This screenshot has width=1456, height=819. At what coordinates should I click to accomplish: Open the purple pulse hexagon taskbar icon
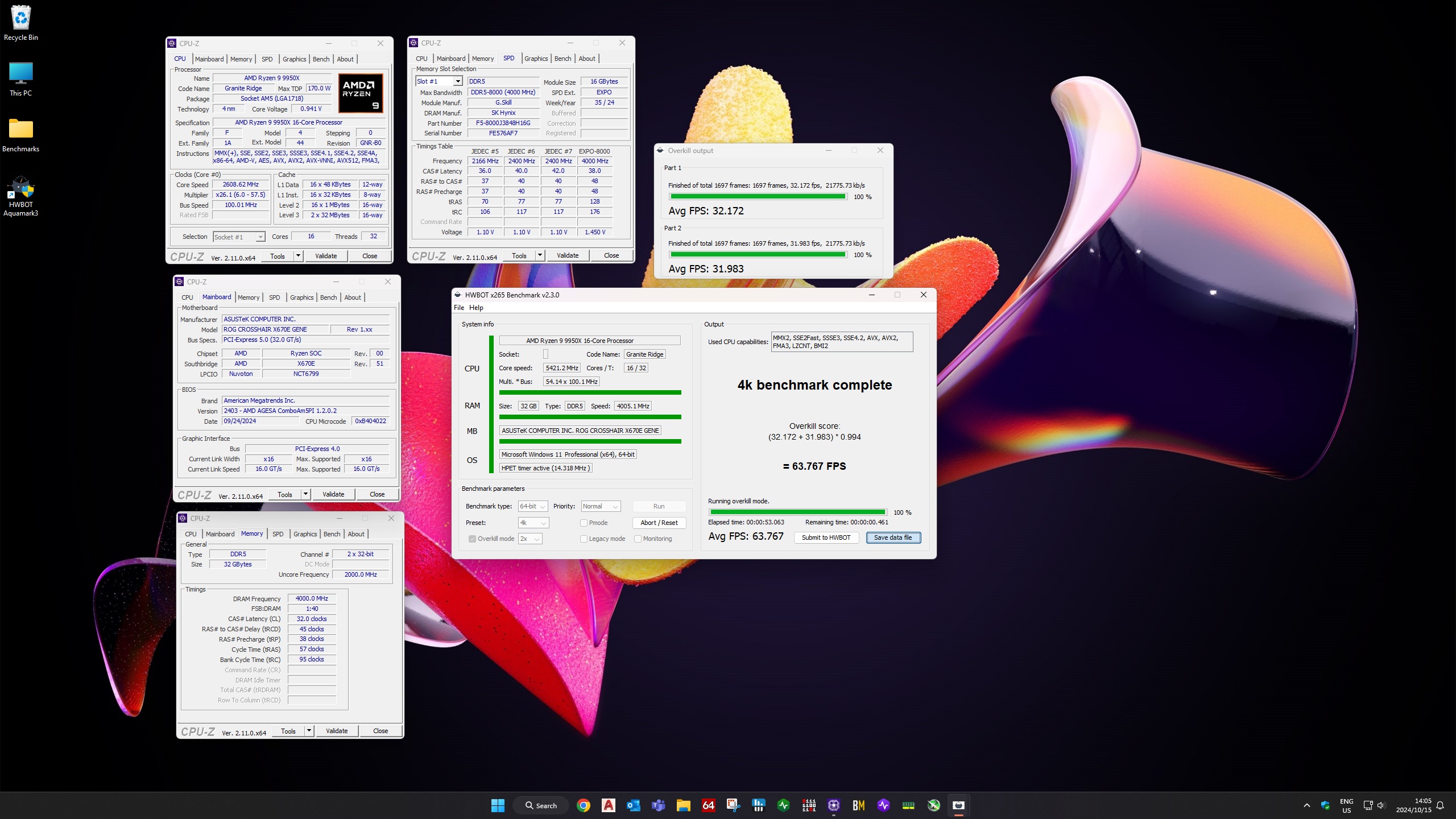coord(884,805)
